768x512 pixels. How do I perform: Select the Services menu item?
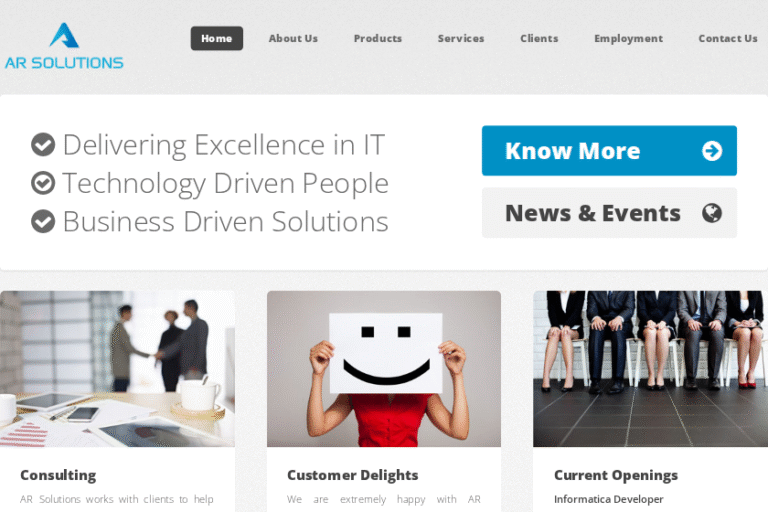coord(461,38)
